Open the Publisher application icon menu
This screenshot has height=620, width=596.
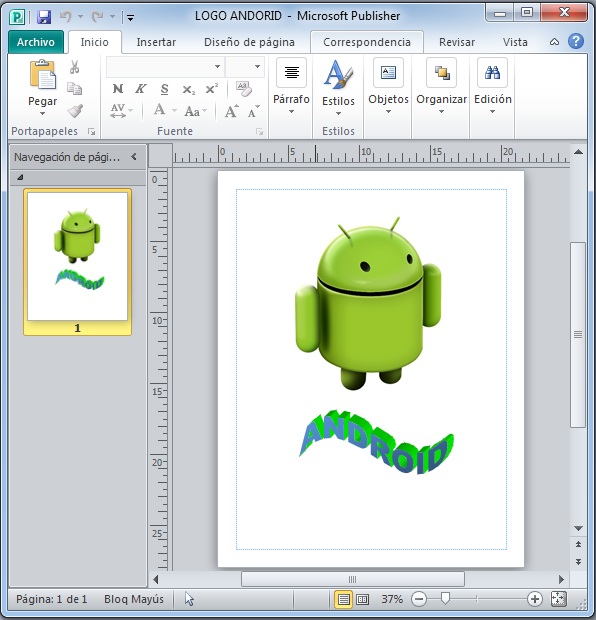tap(17, 17)
